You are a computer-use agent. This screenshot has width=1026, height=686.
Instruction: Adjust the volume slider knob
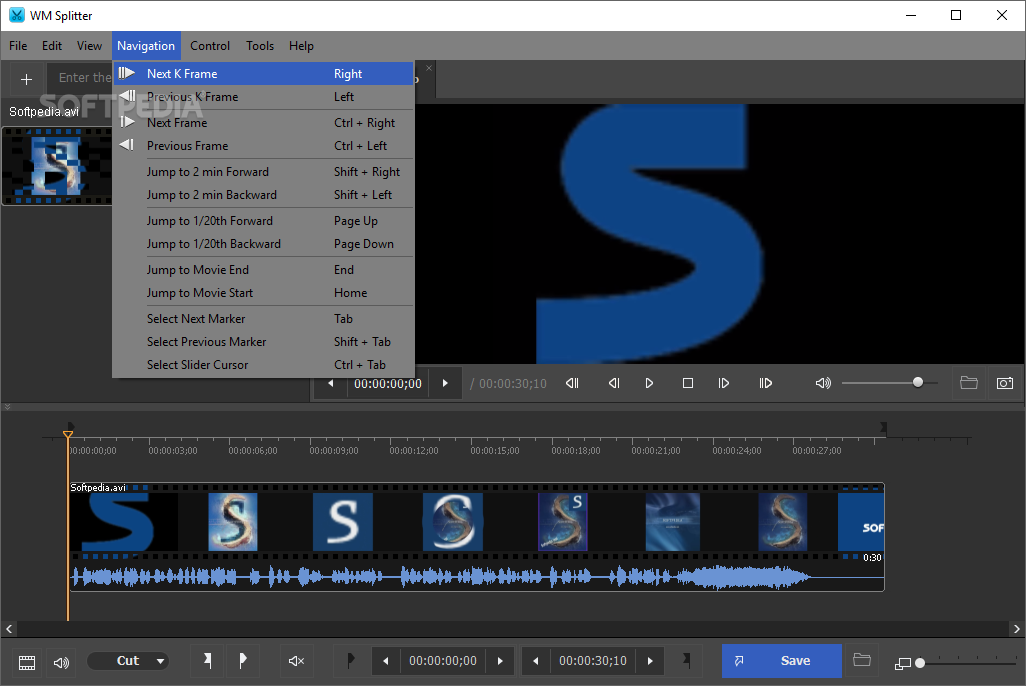(918, 382)
